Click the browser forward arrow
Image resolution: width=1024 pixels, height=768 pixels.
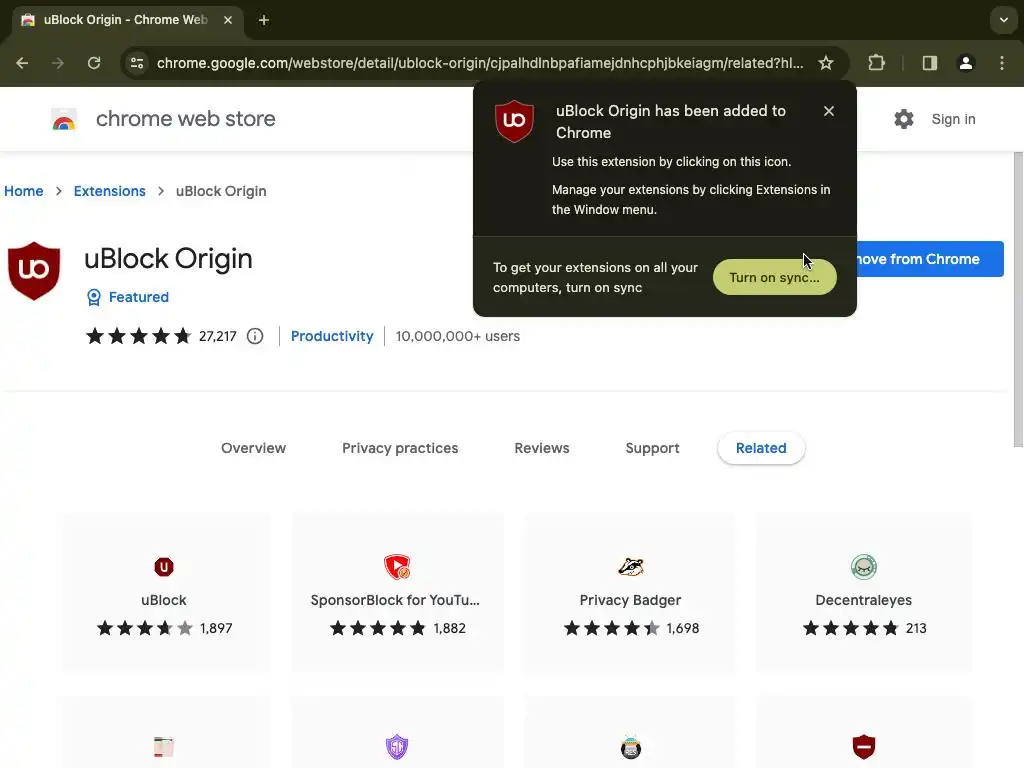point(58,63)
